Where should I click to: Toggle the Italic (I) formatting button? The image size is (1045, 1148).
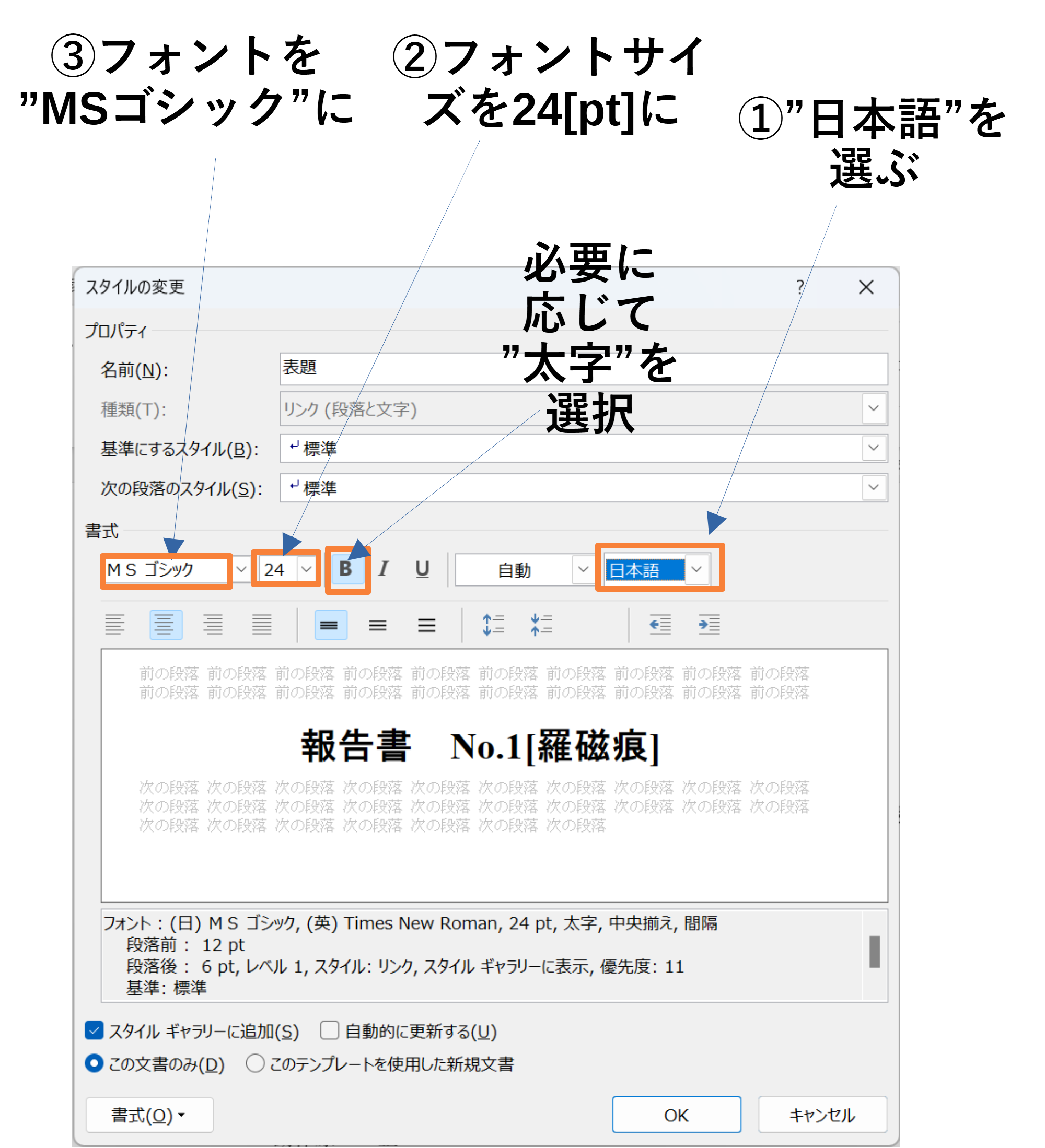384,570
